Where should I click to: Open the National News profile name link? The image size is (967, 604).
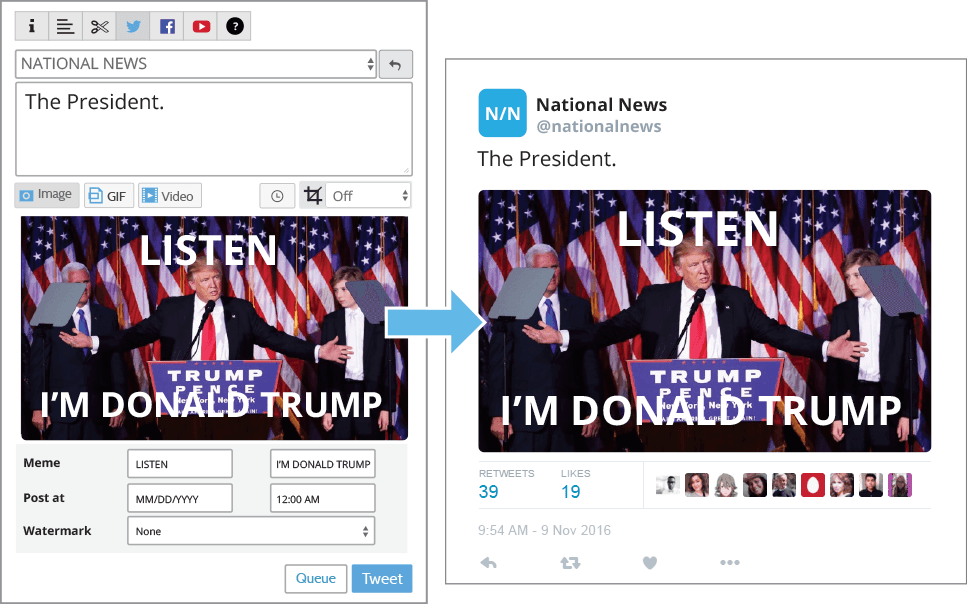(601, 105)
